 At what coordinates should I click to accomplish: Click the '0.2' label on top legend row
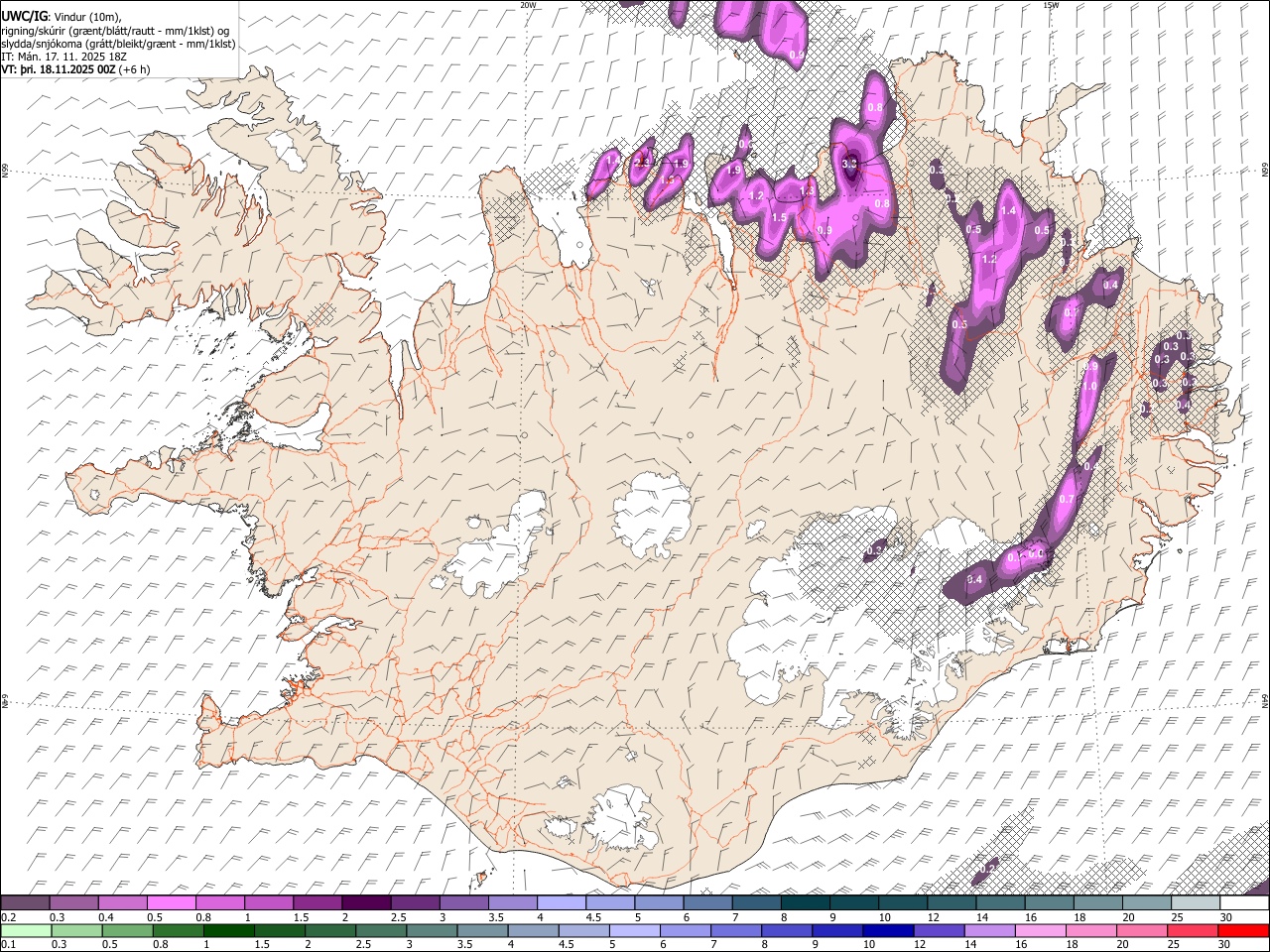coord(8,917)
